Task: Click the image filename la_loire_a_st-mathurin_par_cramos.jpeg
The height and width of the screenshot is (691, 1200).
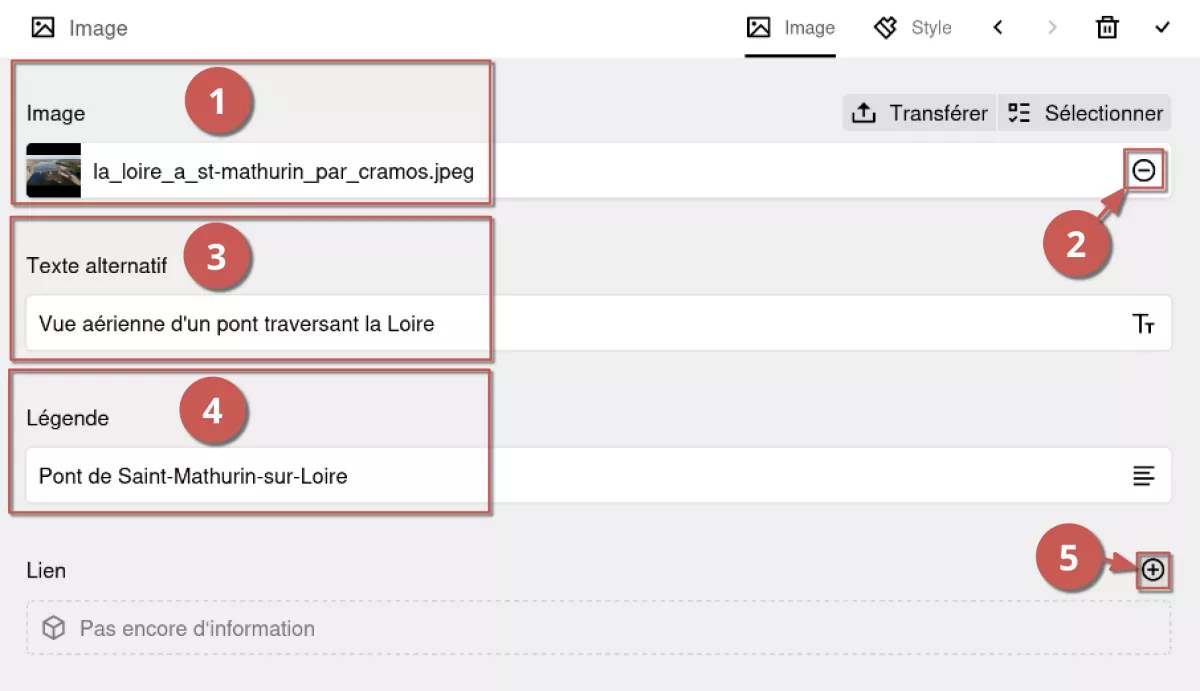Action: tap(284, 171)
